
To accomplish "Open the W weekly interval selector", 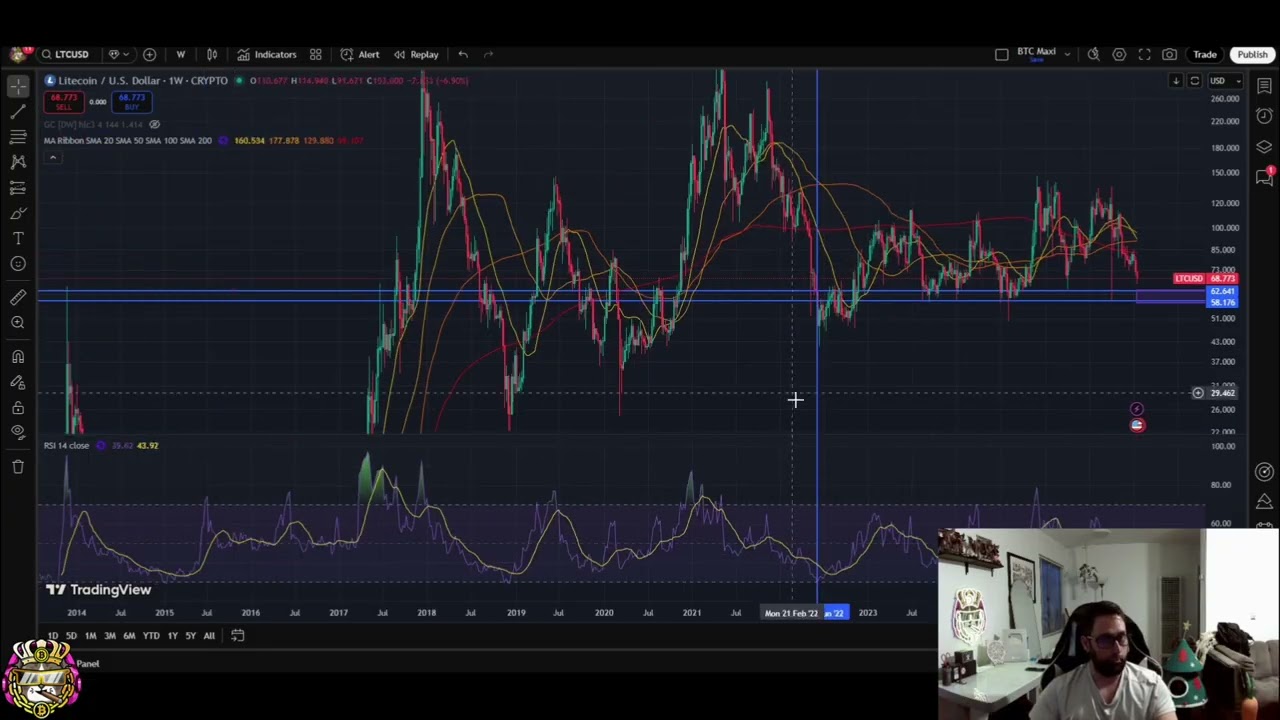I will pyautogui.click(x=181, y=54).
